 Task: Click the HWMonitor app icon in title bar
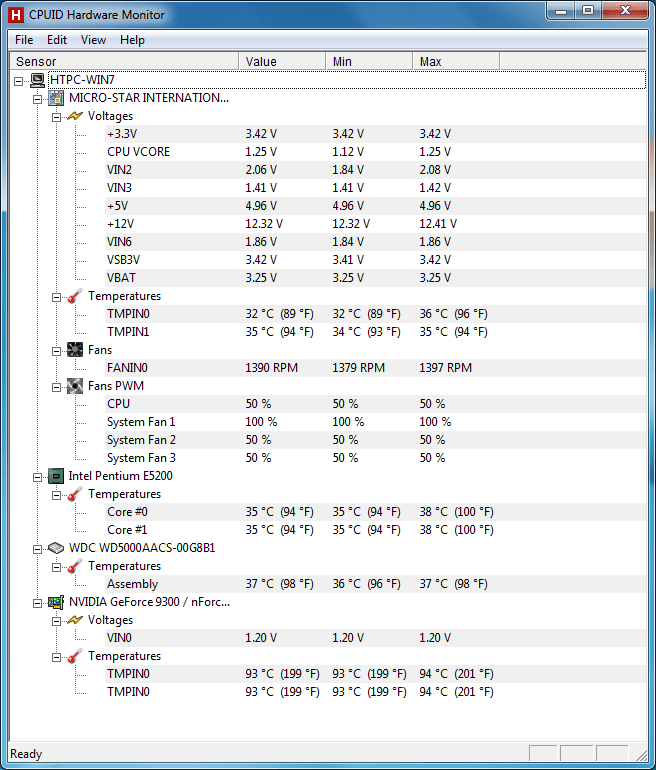coord(16,15)
